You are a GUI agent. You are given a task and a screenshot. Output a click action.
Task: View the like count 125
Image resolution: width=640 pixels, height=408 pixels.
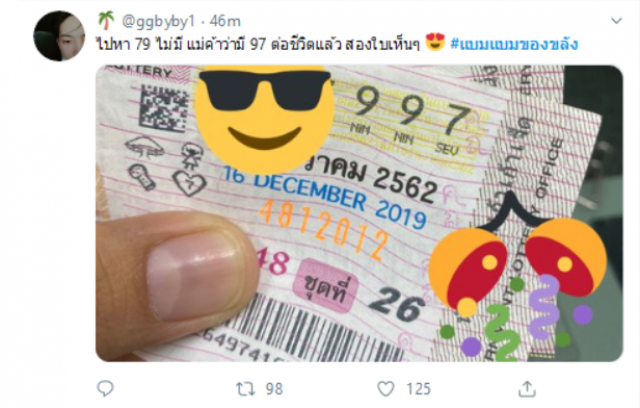pos(418,389)
